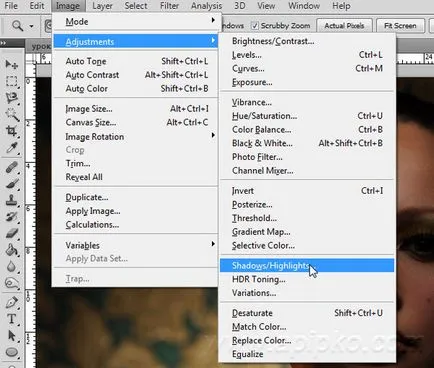The image size is (434, 368).
Task: Open the Help menu
Action: click(341, 6)
